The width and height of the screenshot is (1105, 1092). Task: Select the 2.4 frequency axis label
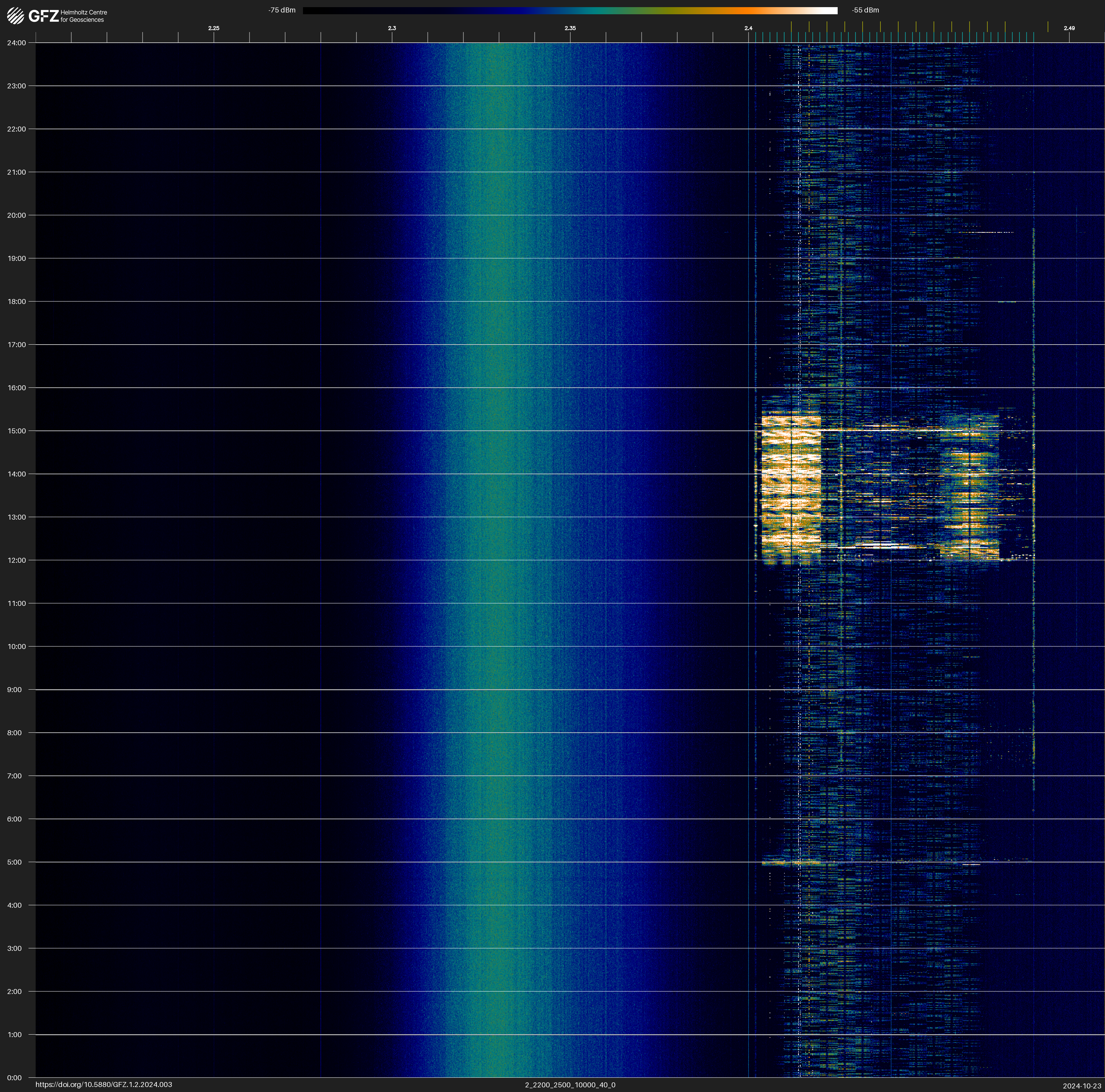tap(748, 28)
